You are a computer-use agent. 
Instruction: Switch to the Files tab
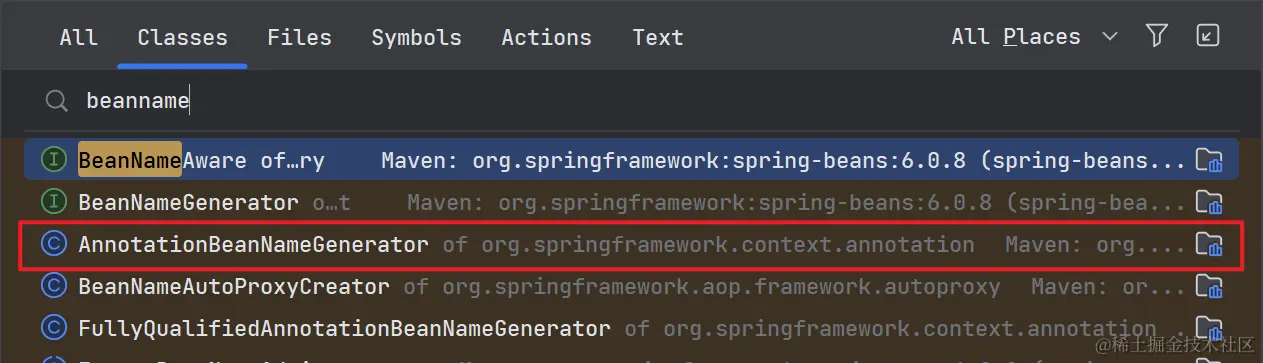(x=299, y=38)
